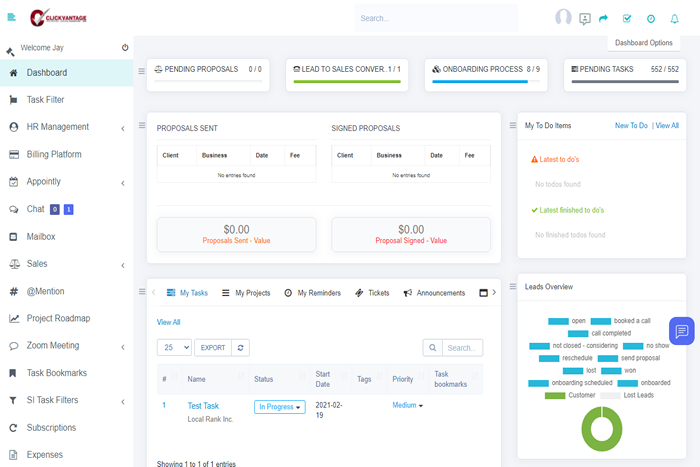The height and width of the screenshot is (467, 700).
Task: Open the In Progress status dropdown
Action: coord(279,407)
